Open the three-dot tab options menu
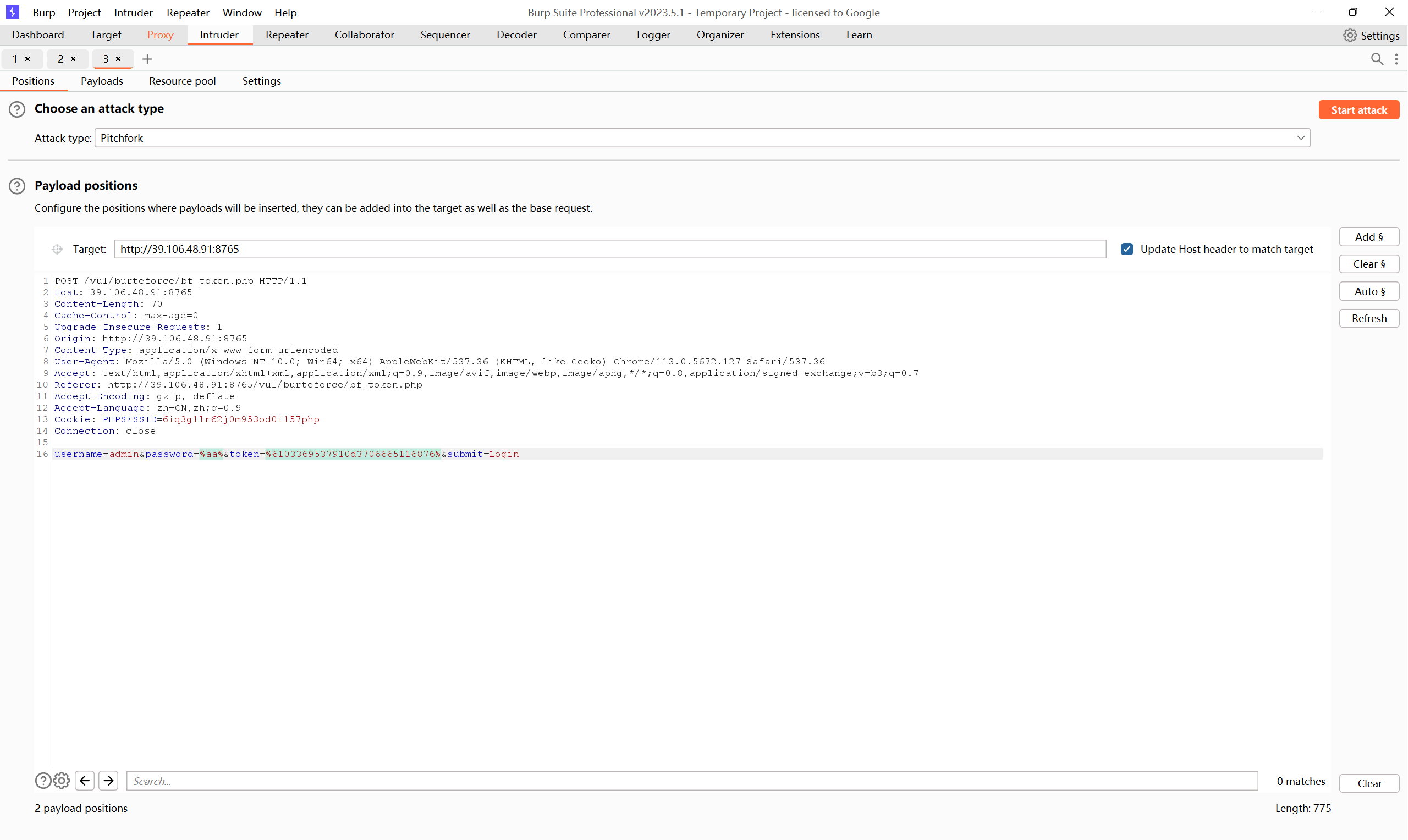The image size is (1408, 840). [1396, 59]
